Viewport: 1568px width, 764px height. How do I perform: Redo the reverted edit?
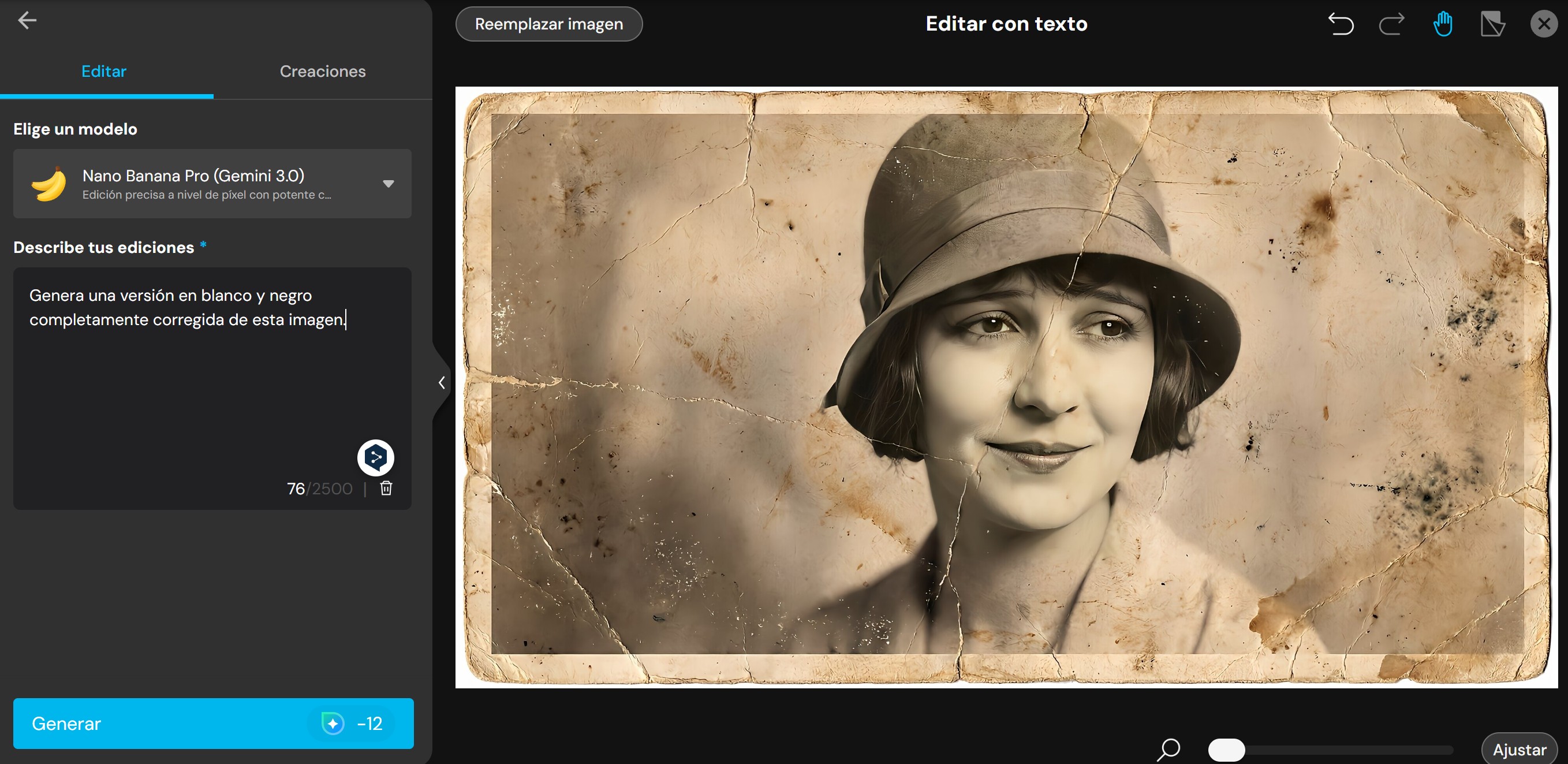coord(1392,24)
